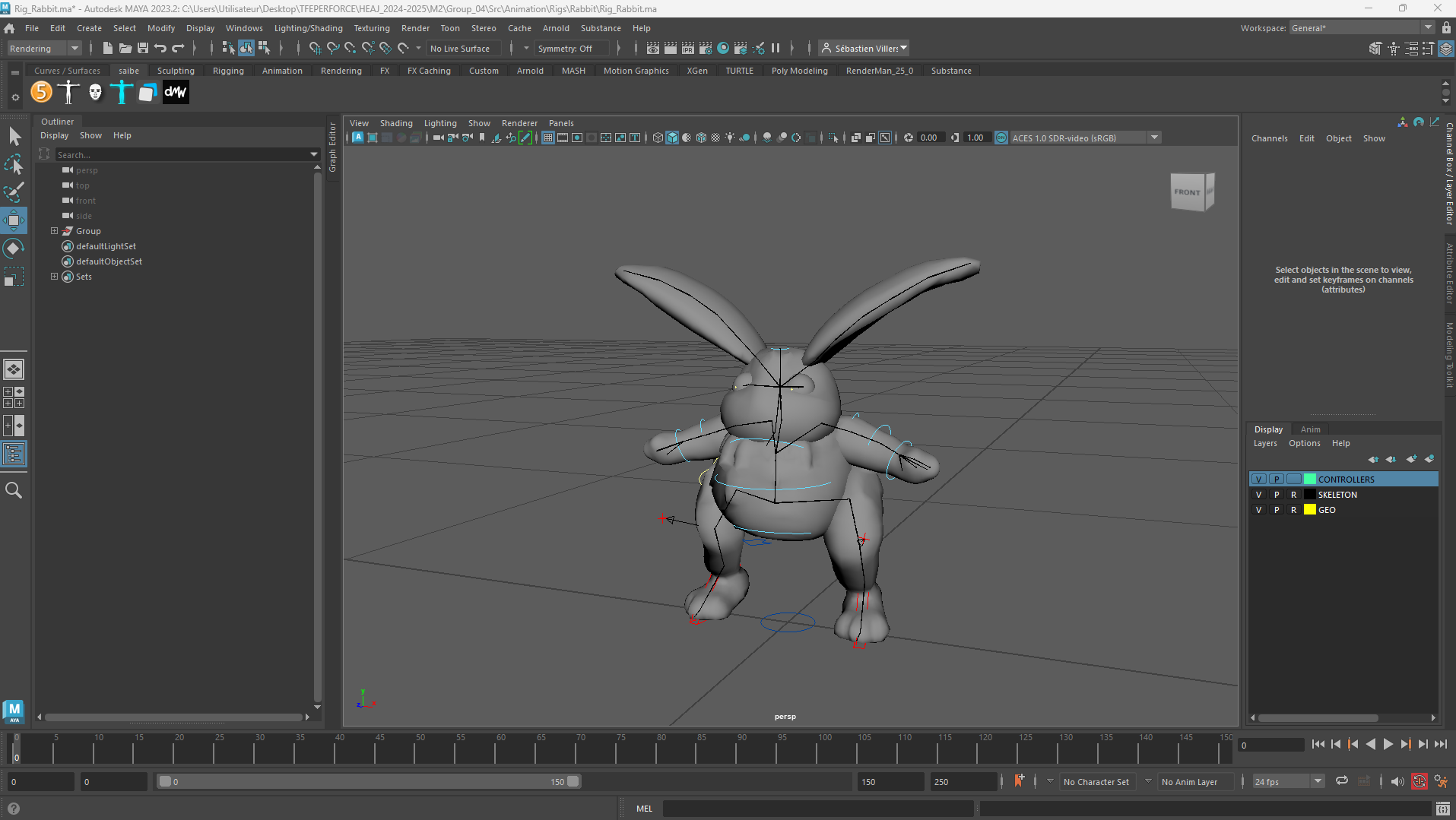The image size is (1456, 820).
Task: Select the Move tool in the toolbox
Action: (14, 220)
